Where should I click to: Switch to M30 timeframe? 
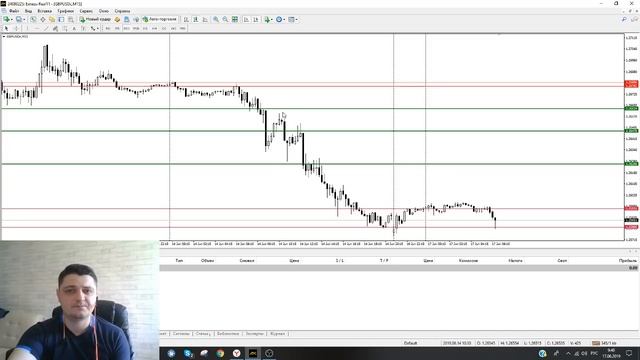[x=136, y=29]
